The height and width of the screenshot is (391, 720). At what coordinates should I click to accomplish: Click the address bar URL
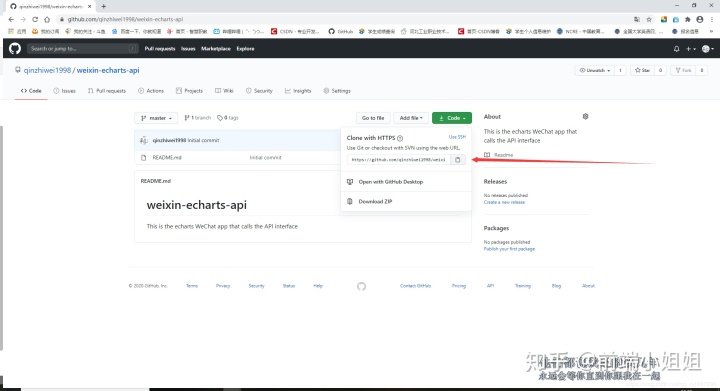pos(125,19)
